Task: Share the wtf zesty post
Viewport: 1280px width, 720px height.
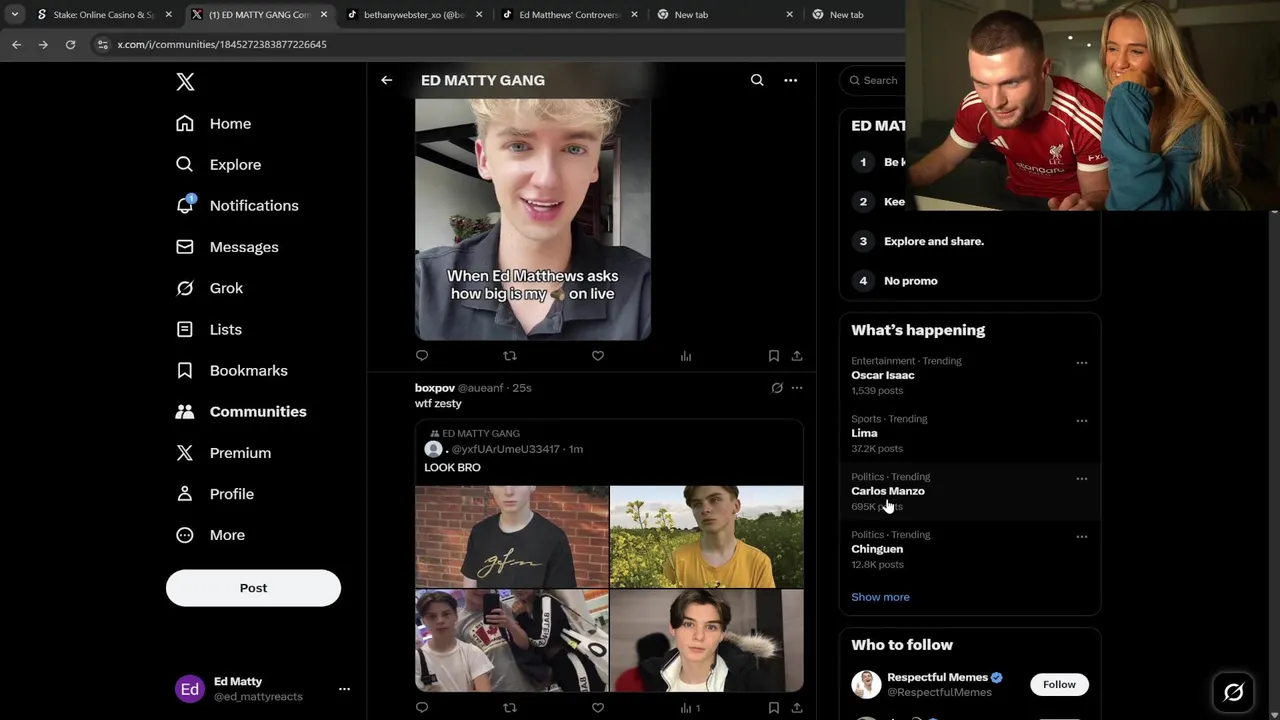Action: coord(797,707)
